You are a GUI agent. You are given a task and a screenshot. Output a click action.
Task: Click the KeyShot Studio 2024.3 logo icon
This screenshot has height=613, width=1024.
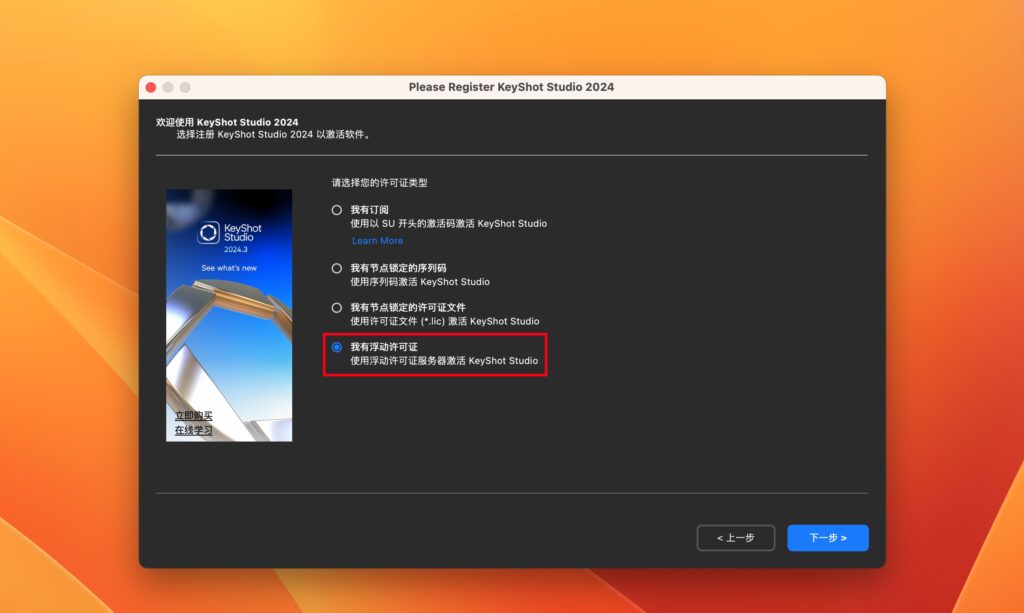point(210,232)
